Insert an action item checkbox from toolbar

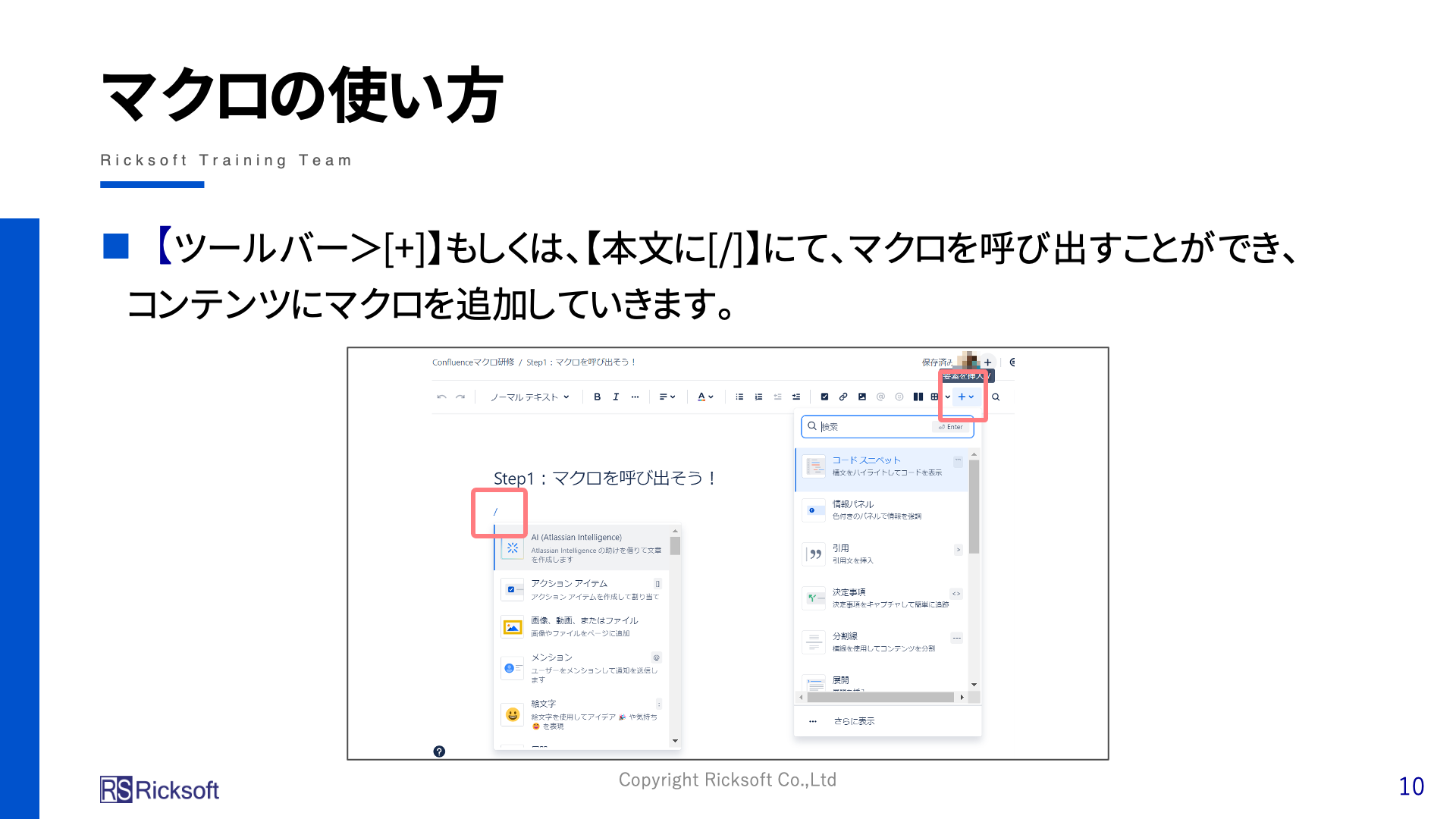(x=824, y=397)
